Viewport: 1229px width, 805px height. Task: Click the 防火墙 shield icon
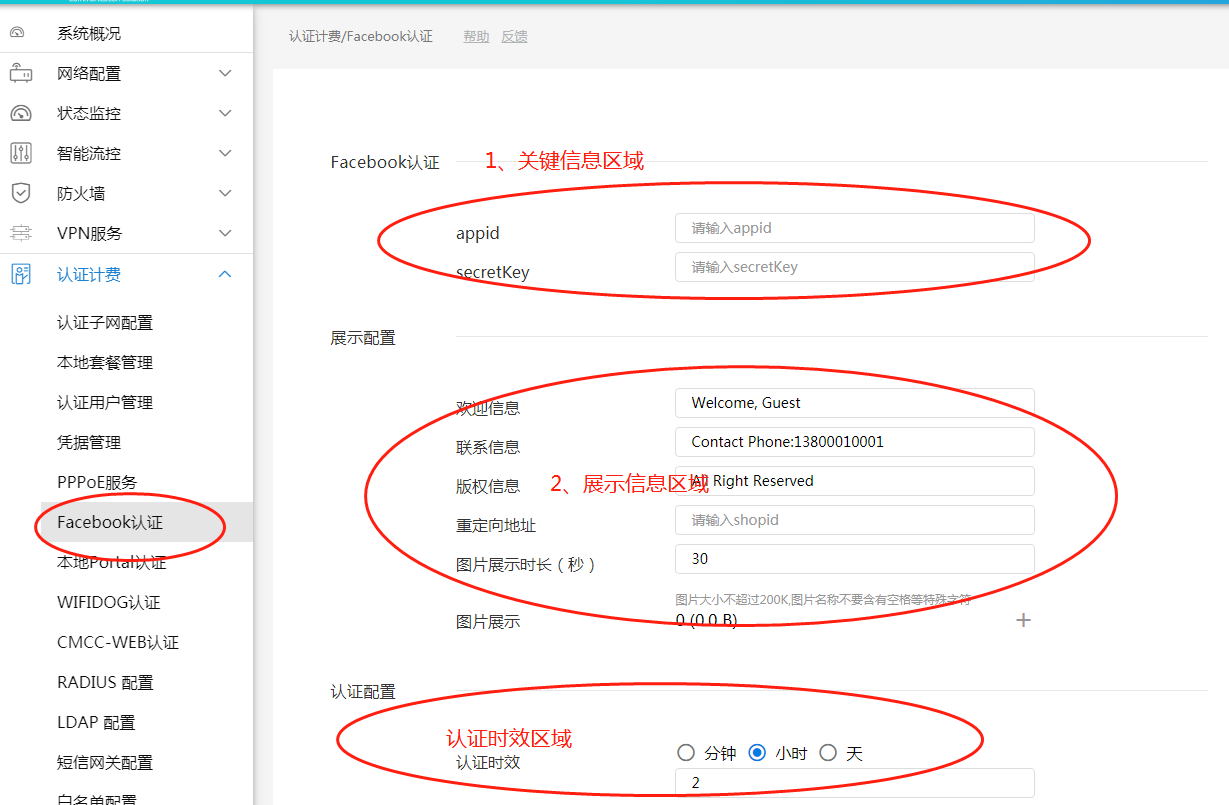click(20, 193)
